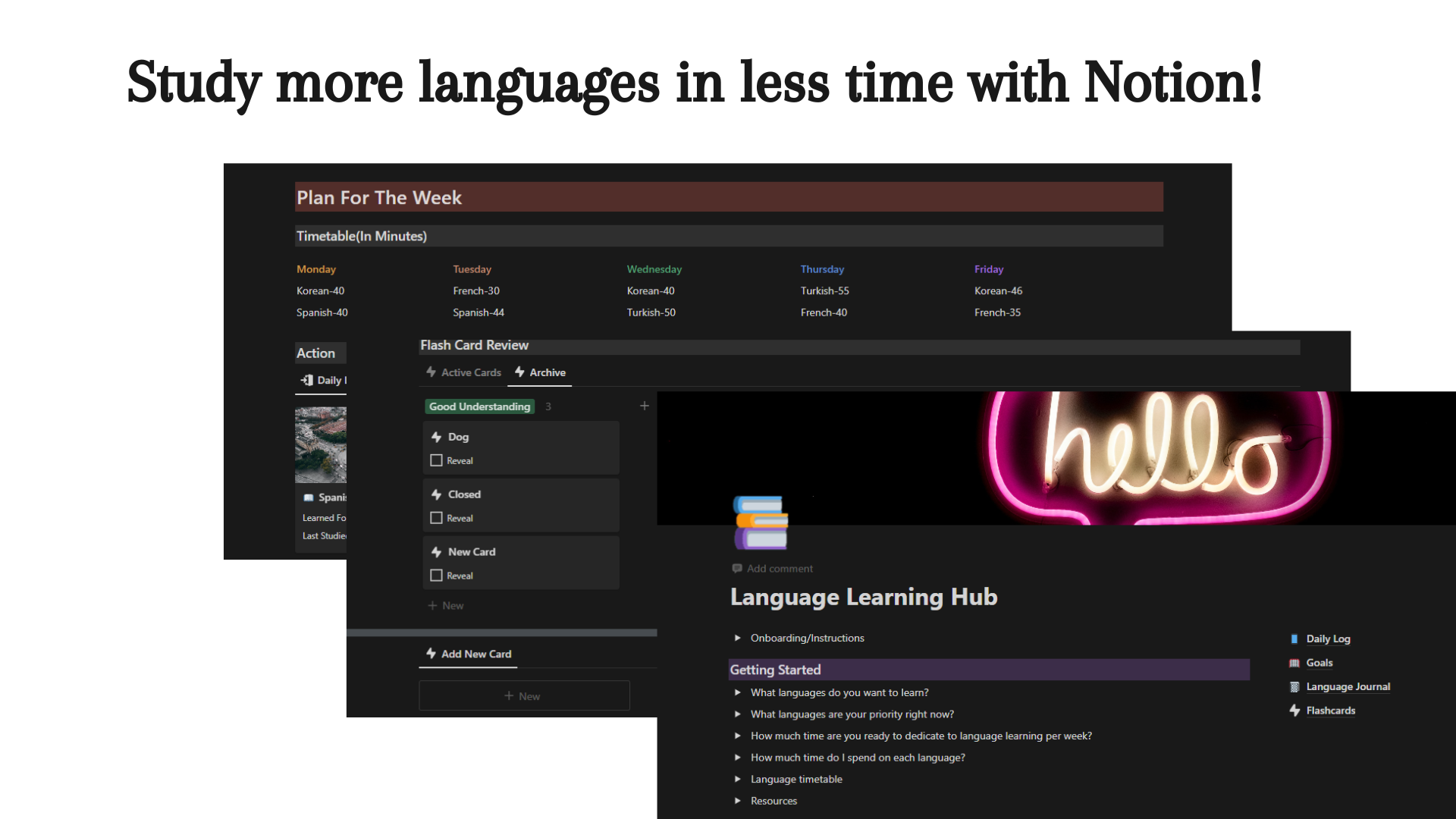Click the lightning icon on Closed card
Image resolution: width=1456 pixels, height=819 pixels.
[436, 494]
